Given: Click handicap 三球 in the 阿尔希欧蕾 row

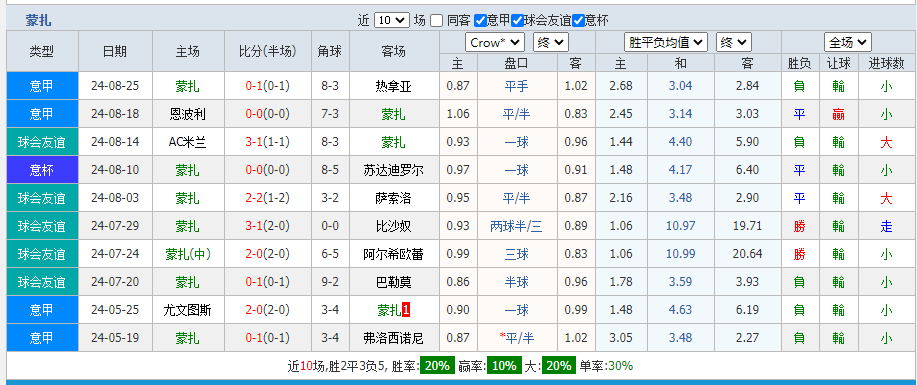Looking at the screenshot, I should pyautogui.click(x=516, y=255).
